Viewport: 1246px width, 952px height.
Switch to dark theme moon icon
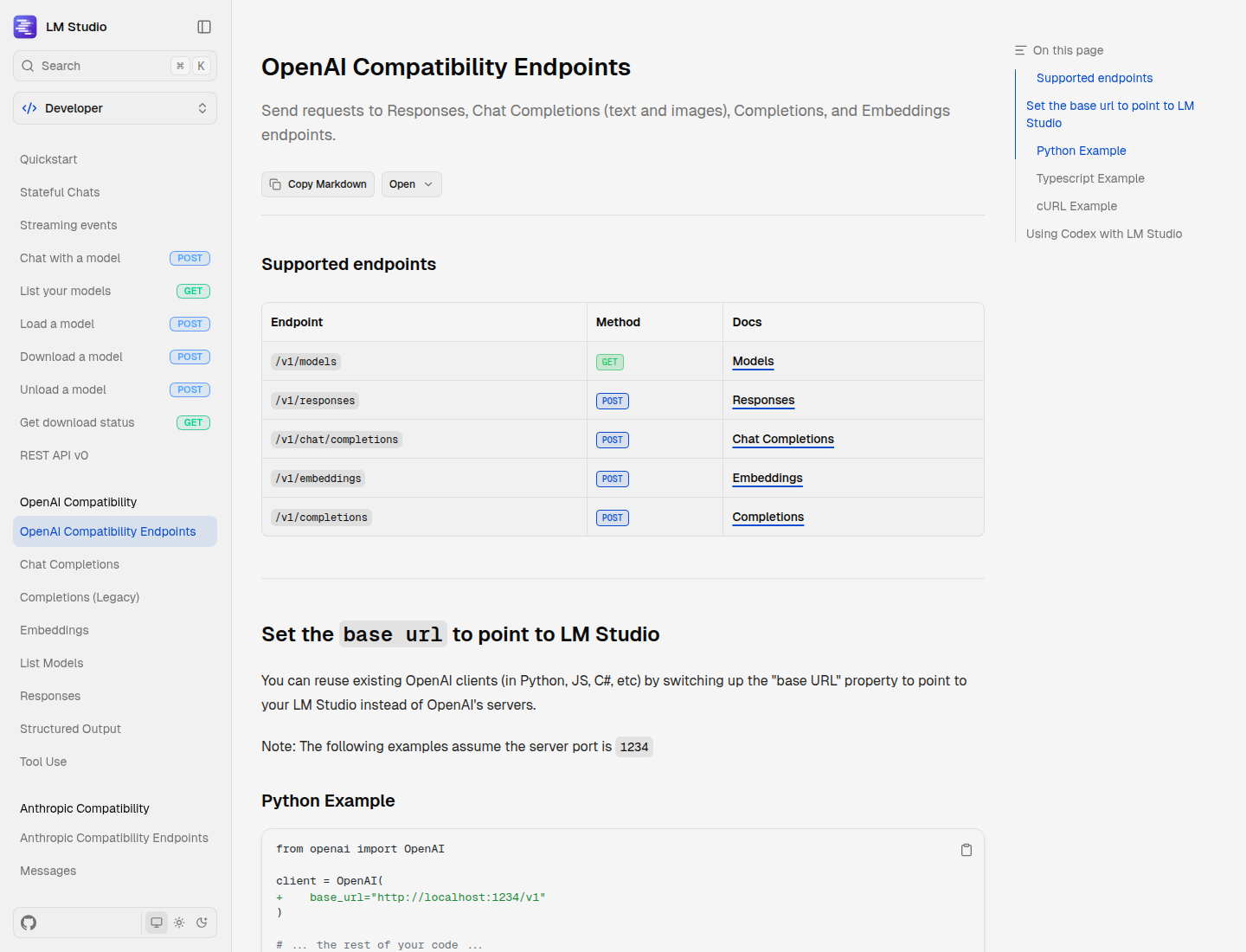(202, 923)
